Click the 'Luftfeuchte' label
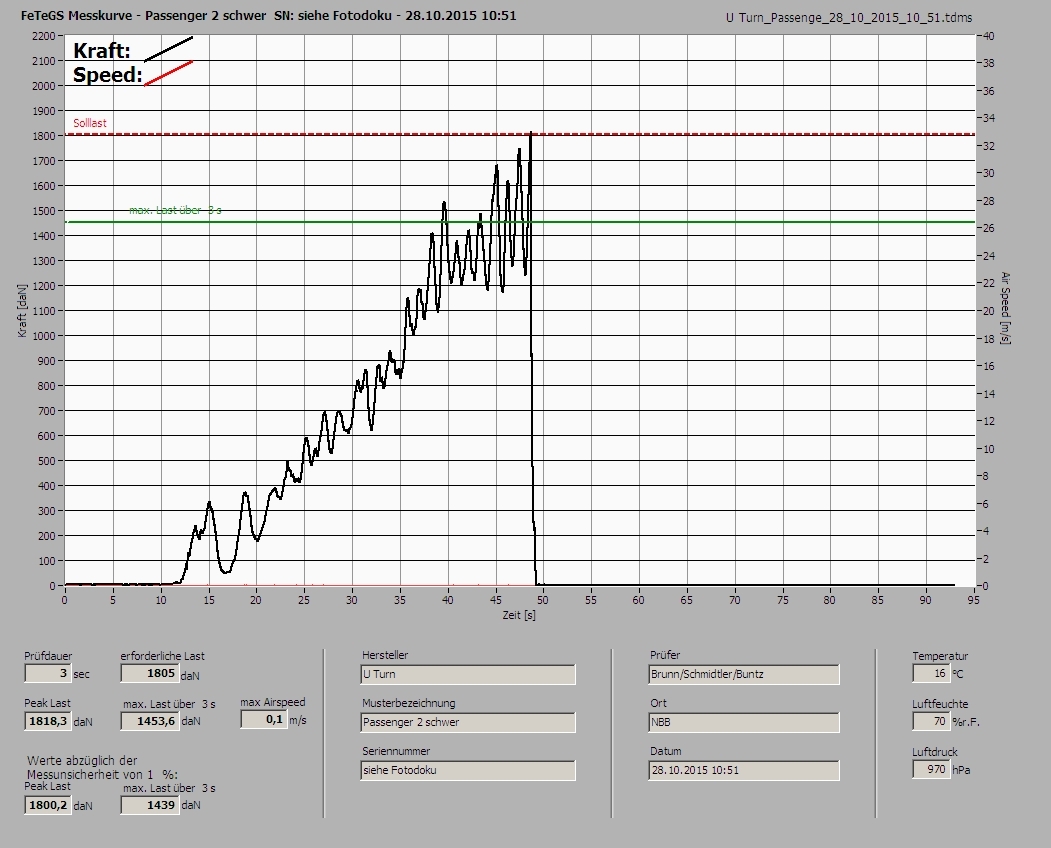 pos(940,704)
